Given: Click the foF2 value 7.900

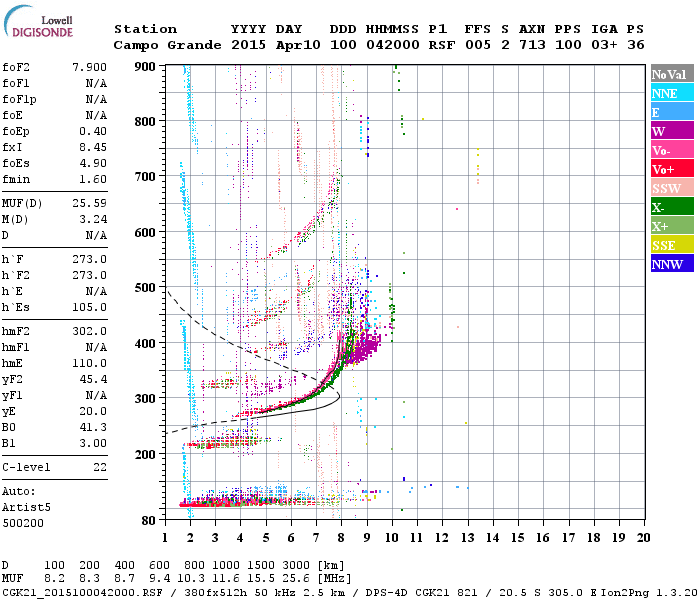Looking at the screenshot, I should click(89, 67).
